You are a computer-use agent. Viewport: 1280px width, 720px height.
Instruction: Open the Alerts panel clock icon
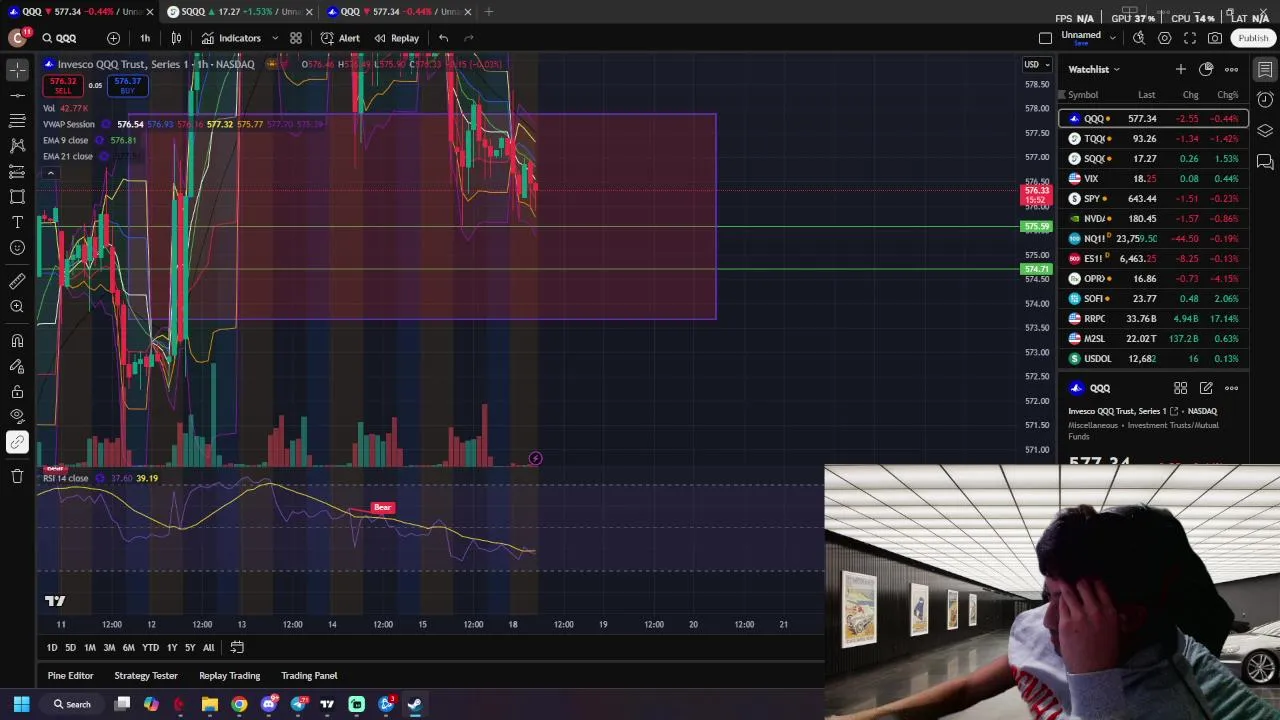[1265, 100]
